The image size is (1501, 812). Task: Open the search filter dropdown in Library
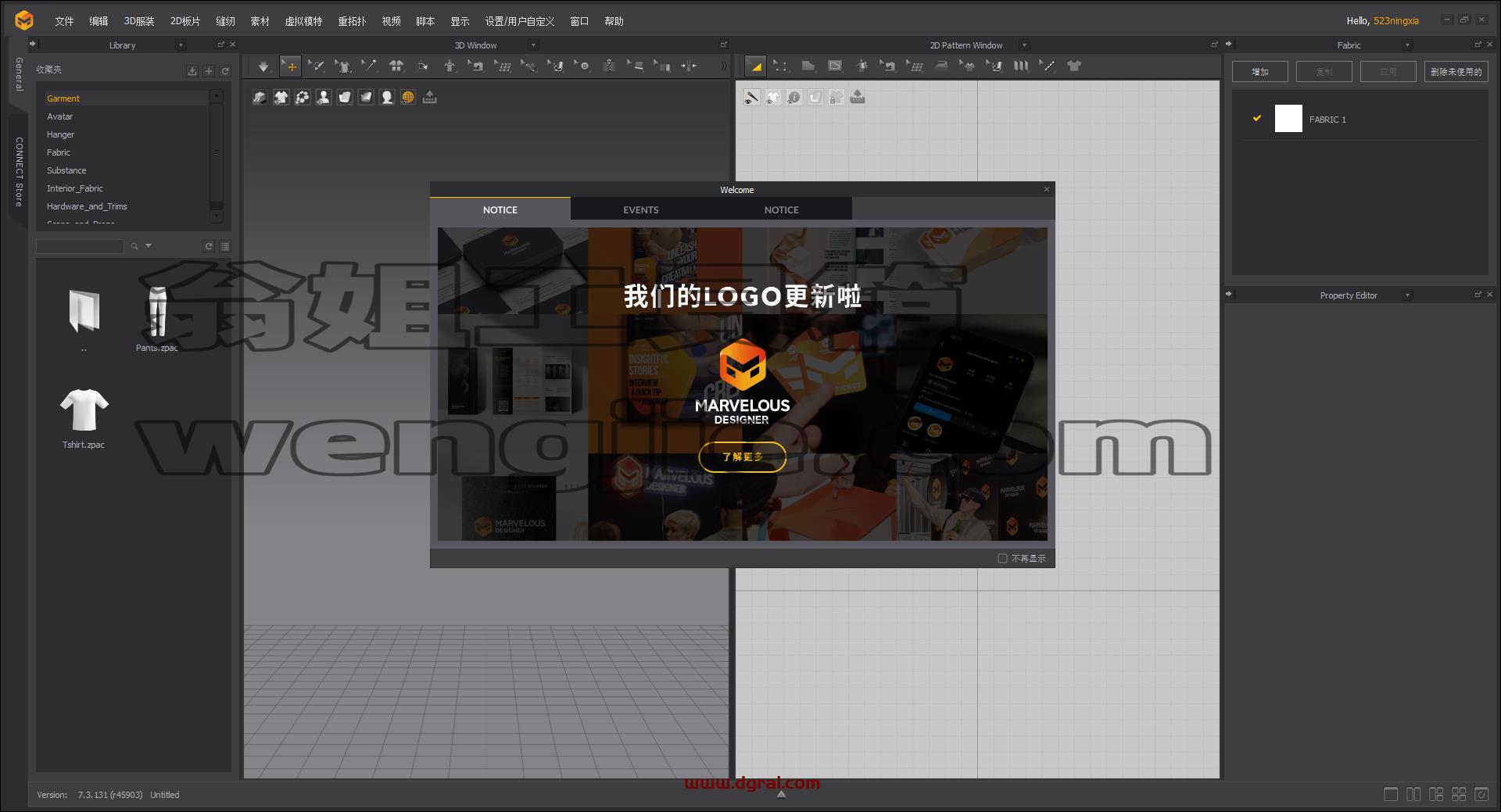coord(149,246)
